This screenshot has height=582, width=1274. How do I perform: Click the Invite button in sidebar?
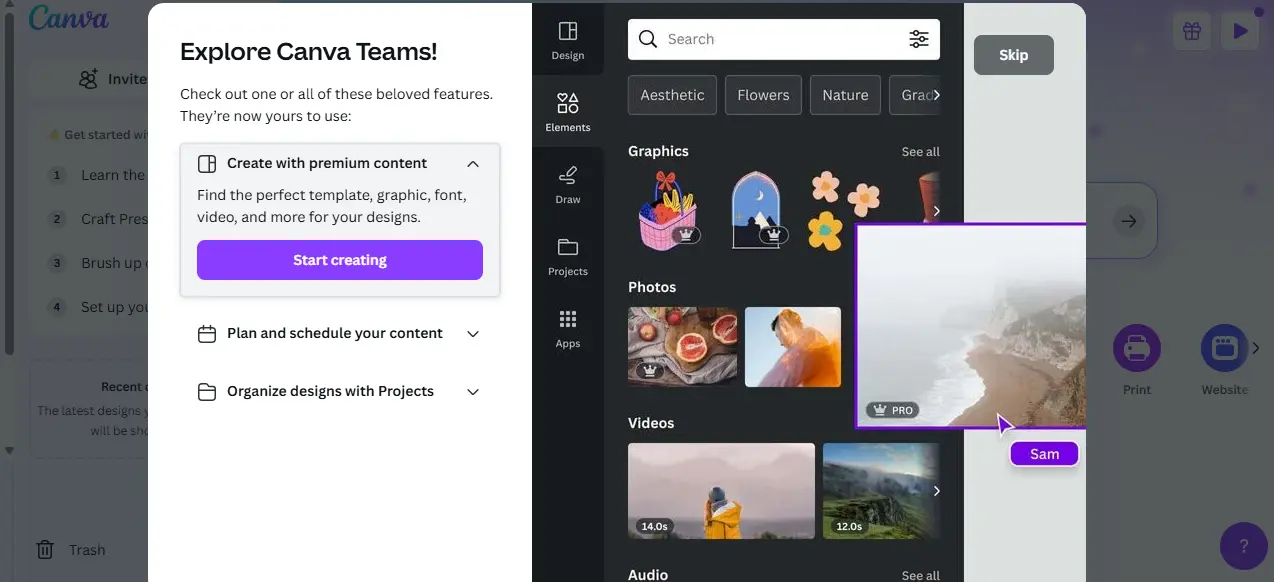click(90, 79)
